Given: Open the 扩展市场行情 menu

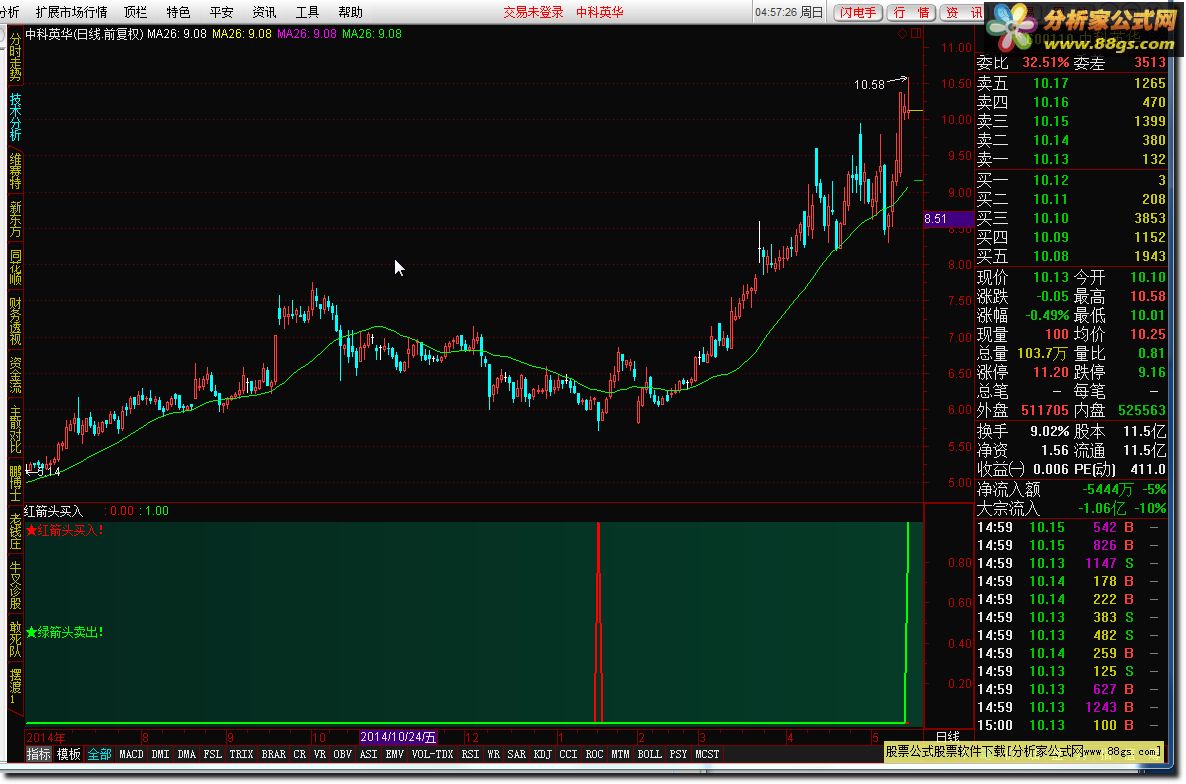Looking at the screenshot, I should tap(71, 12).
